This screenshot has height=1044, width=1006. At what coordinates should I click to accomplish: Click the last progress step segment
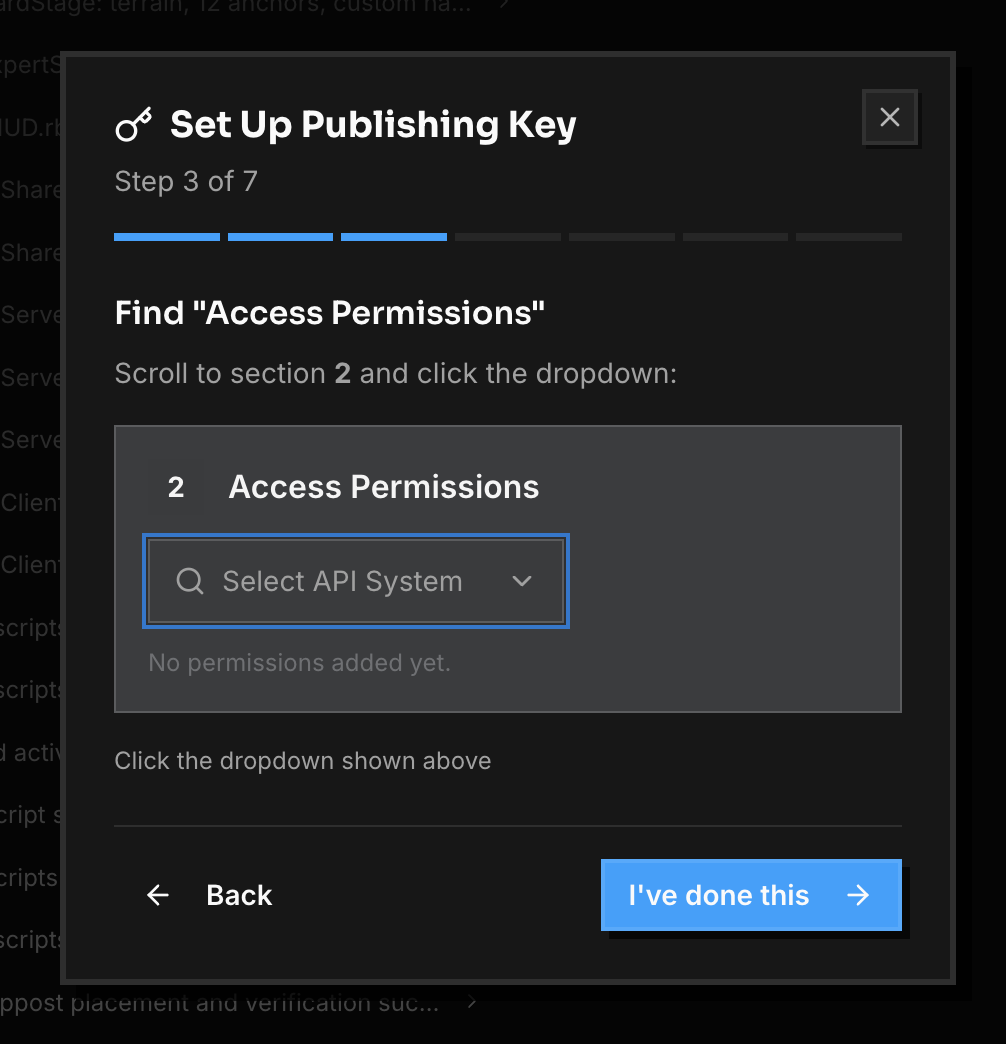coord(849,237)
